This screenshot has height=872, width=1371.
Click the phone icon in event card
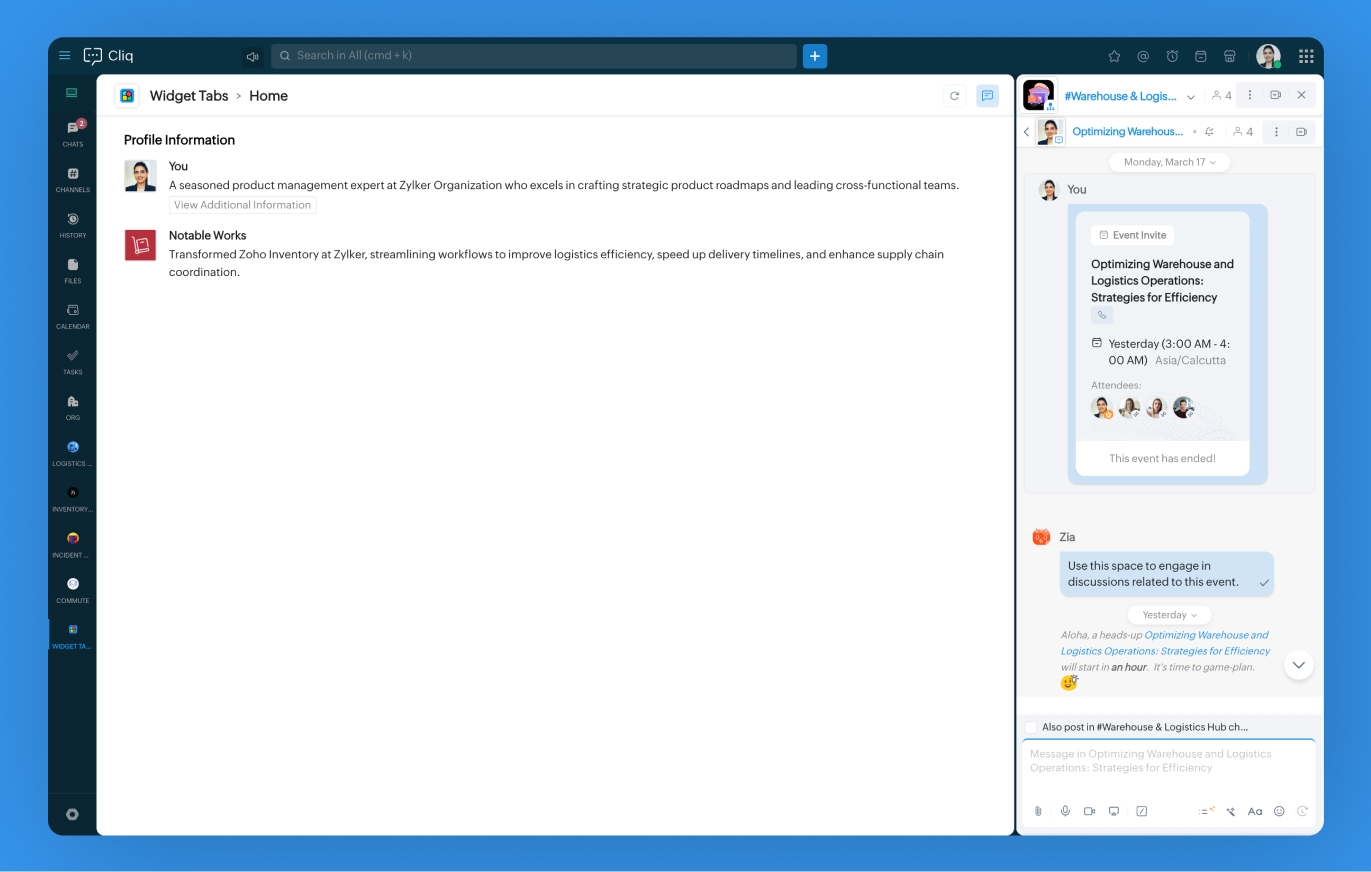(x=1102, y=315)
